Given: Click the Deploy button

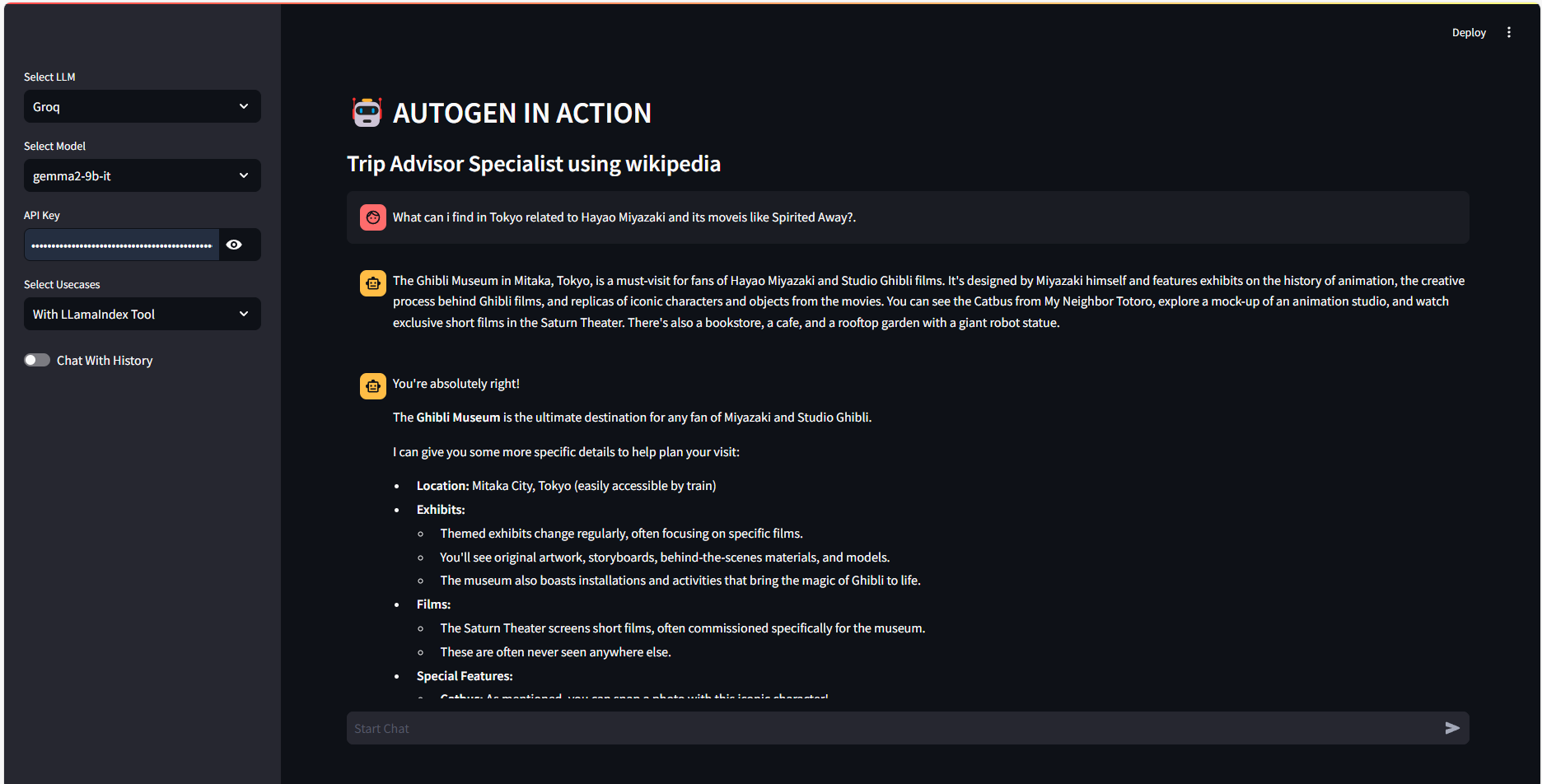Looking at the screenshot, I should click(x=1469, y=33).
